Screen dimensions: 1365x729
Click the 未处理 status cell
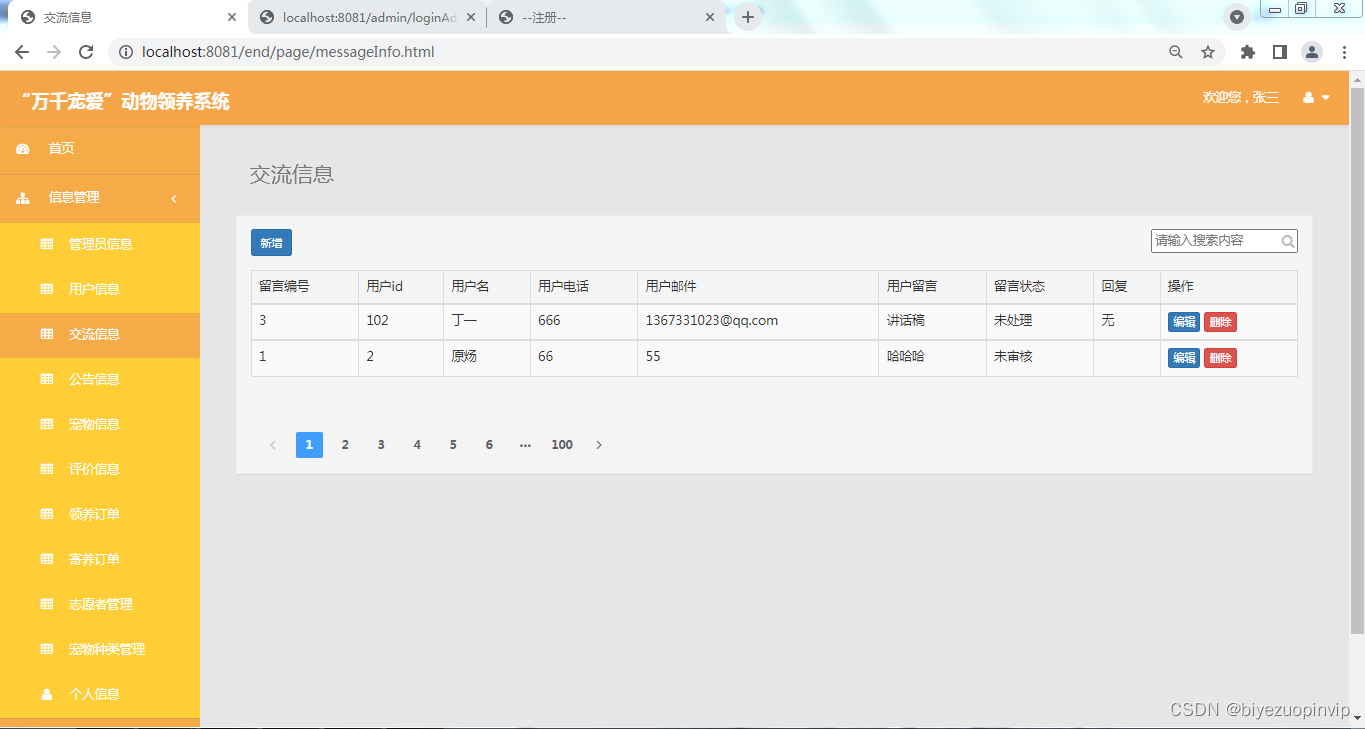click(x=1040, y=321)
